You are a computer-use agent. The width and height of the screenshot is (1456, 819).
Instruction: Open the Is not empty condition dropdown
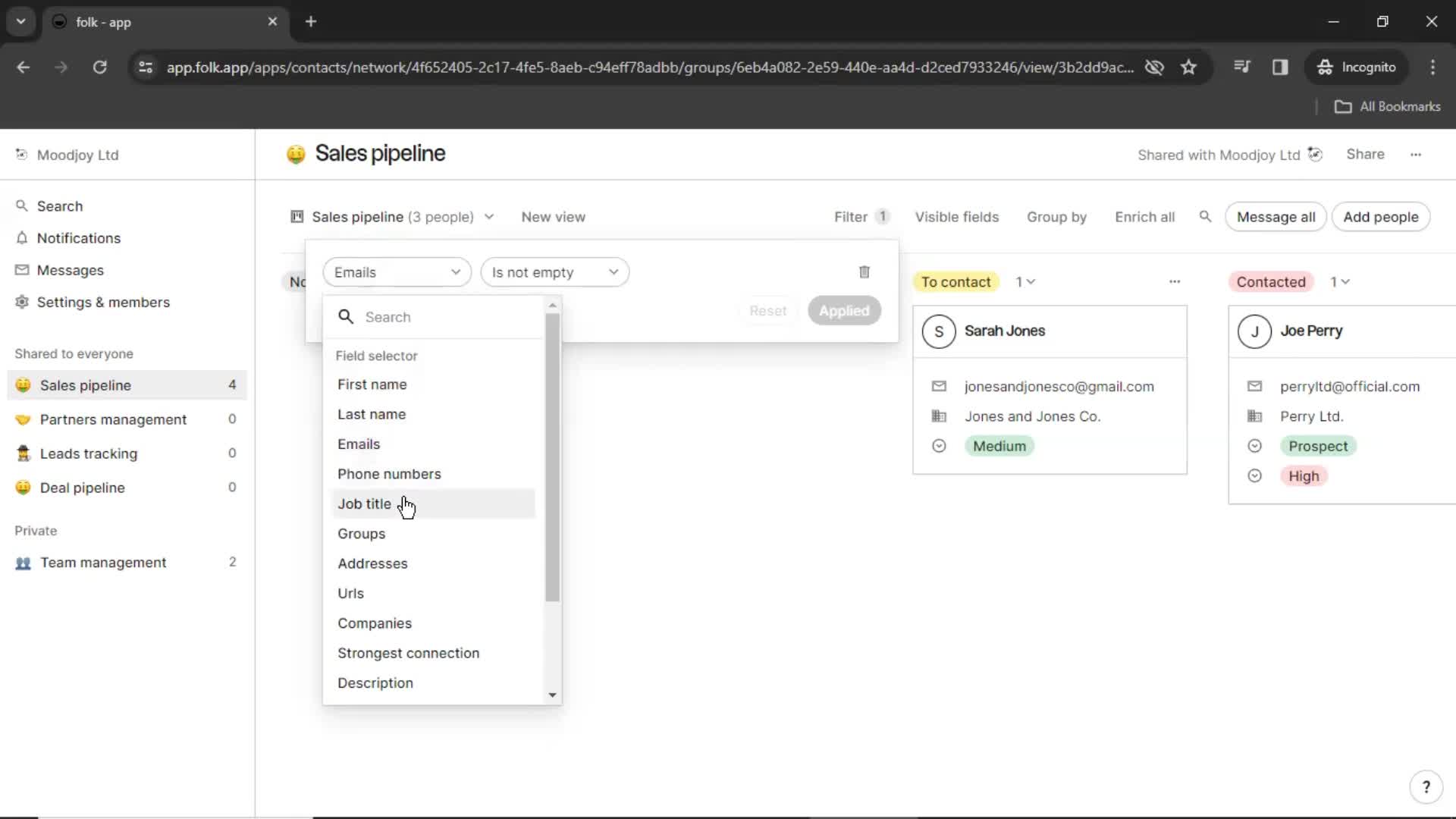554,272
